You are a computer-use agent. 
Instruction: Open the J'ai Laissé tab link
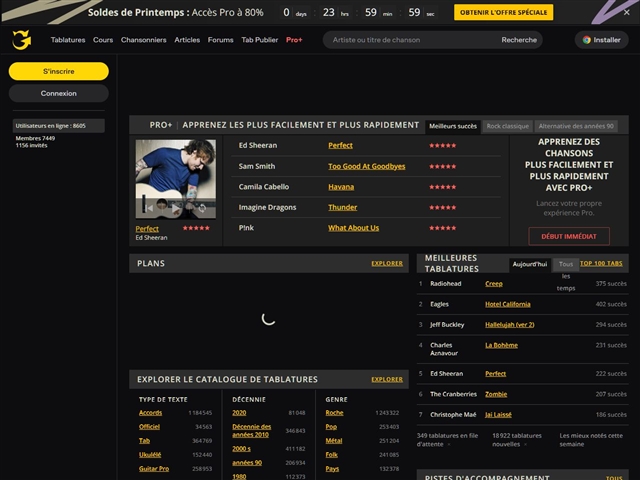coord(498,415)
